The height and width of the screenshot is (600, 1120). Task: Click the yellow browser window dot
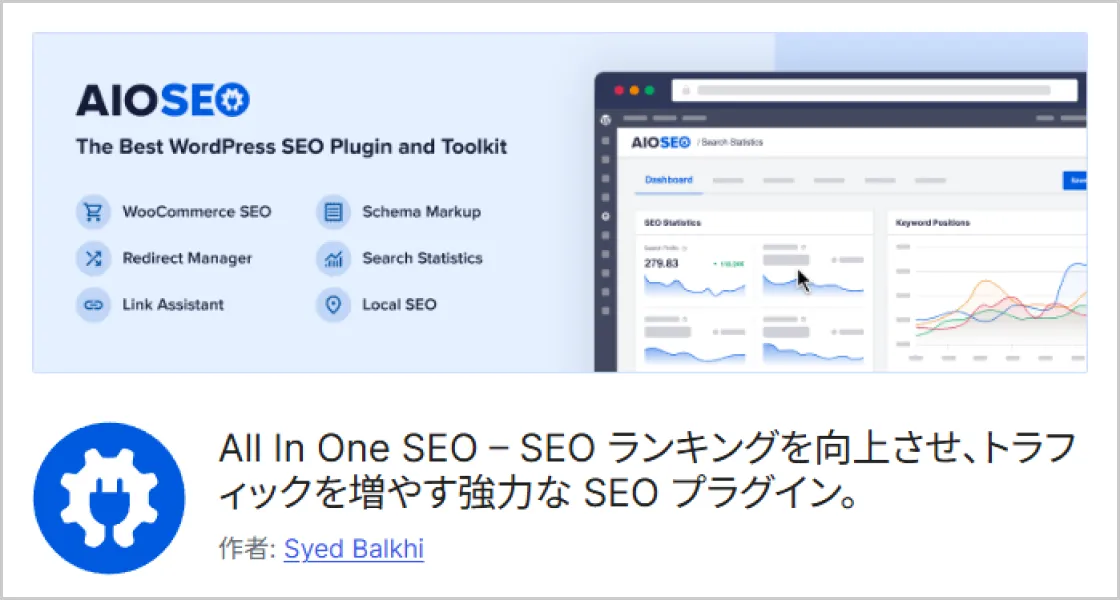click(x=633, y=90)
